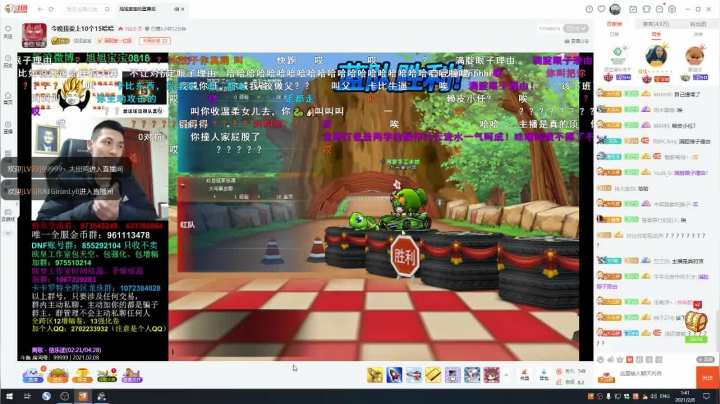Viewport: 720px width, 404px height.
Task: Switch to the contribution ranking tab
Action: click(614, 24)
